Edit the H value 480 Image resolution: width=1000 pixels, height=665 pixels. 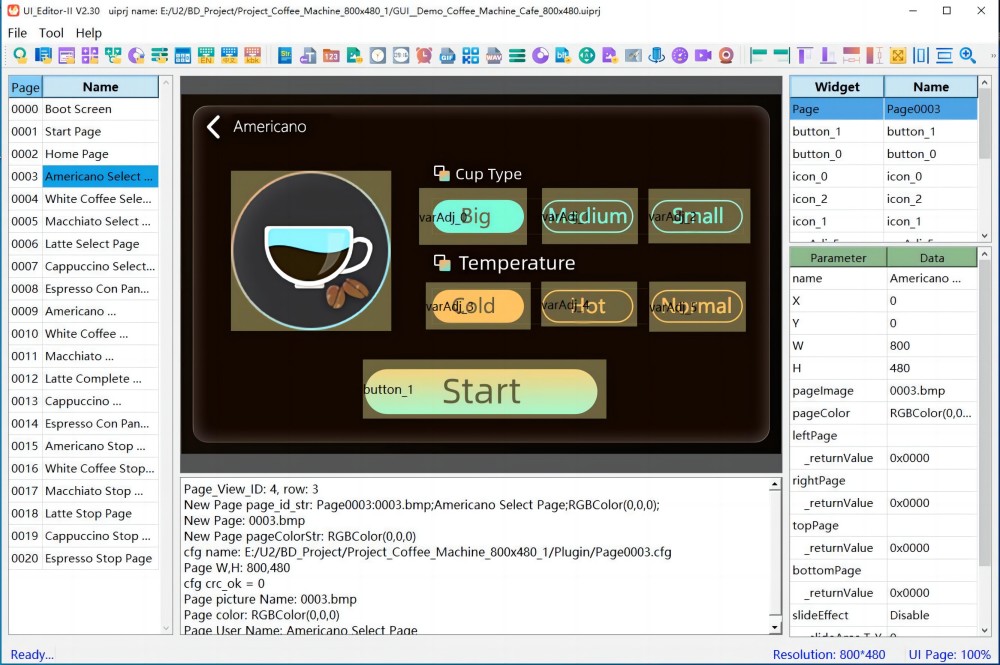pyautogui.click(x=932, y=368)
